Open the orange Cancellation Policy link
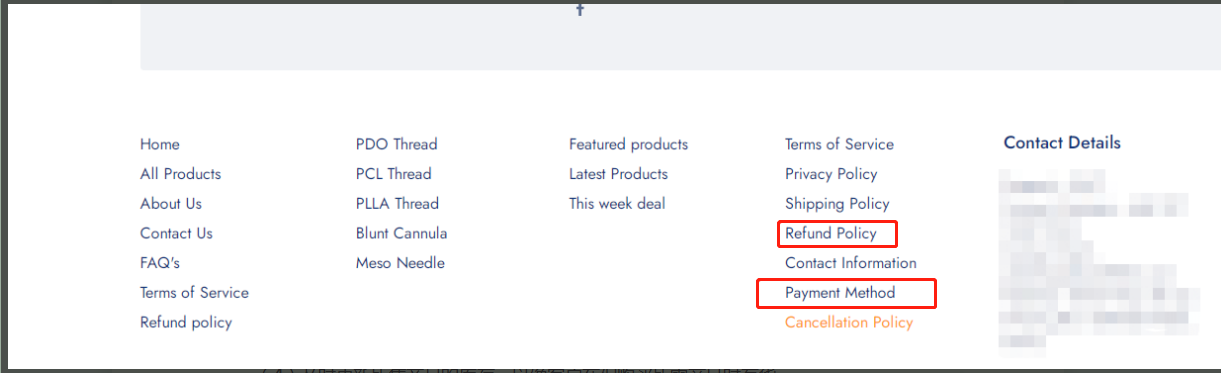 click(849, 322)
